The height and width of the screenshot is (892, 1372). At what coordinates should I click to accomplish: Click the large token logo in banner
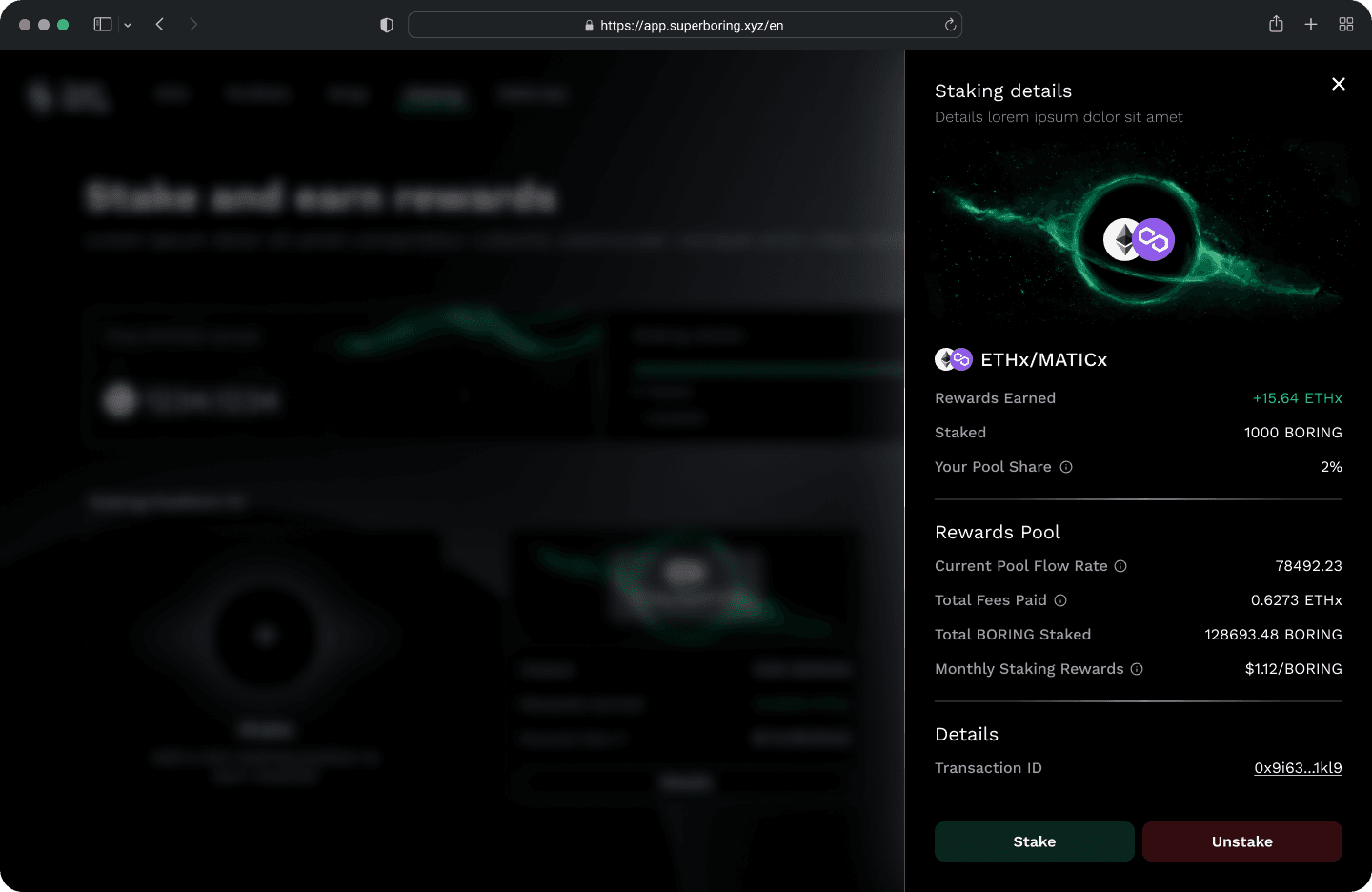[x=1139, y=239]
